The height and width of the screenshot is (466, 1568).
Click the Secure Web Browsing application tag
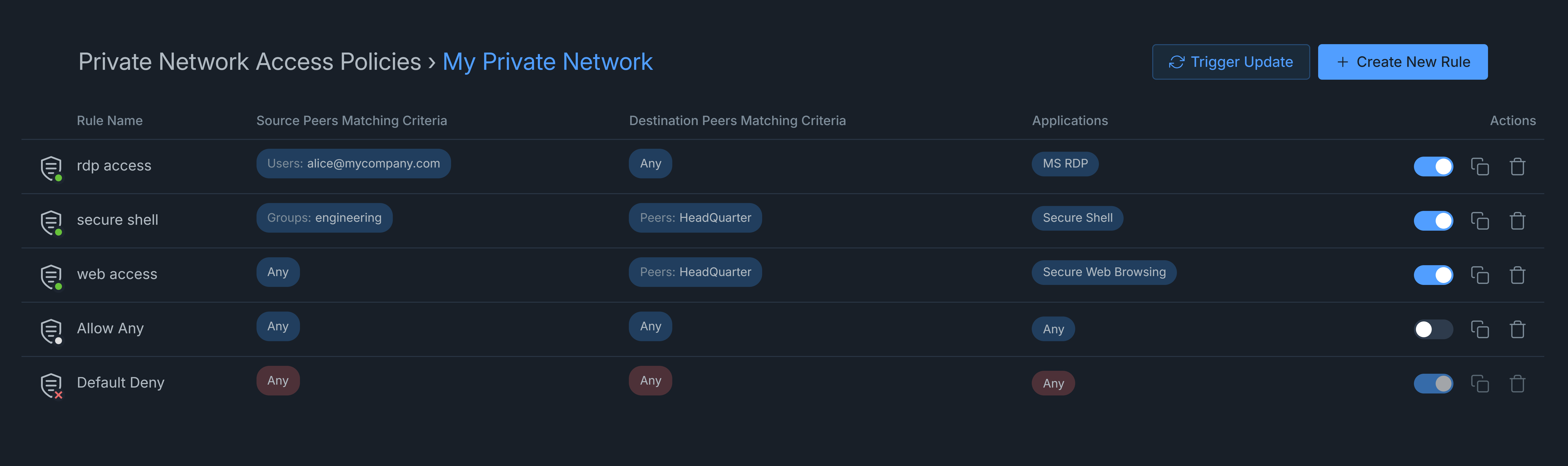tap(1104, 272)
